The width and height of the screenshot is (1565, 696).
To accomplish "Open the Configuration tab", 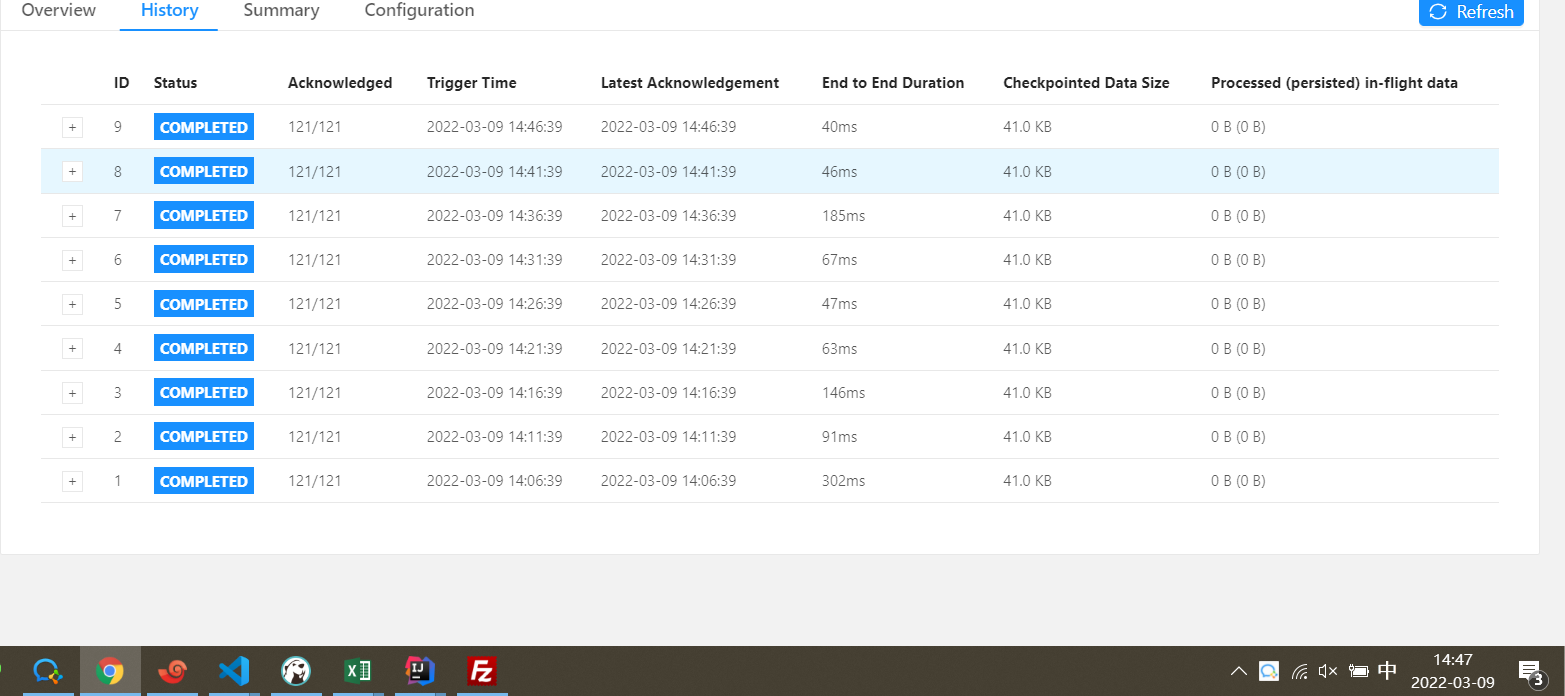I will pos(419,11).
